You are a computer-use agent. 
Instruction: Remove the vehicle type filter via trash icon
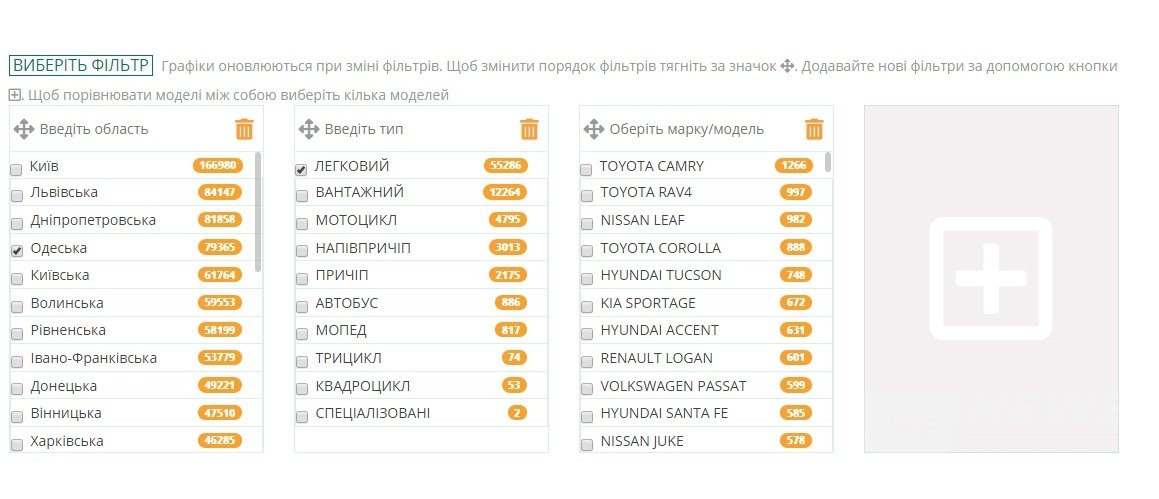point(529,129)
